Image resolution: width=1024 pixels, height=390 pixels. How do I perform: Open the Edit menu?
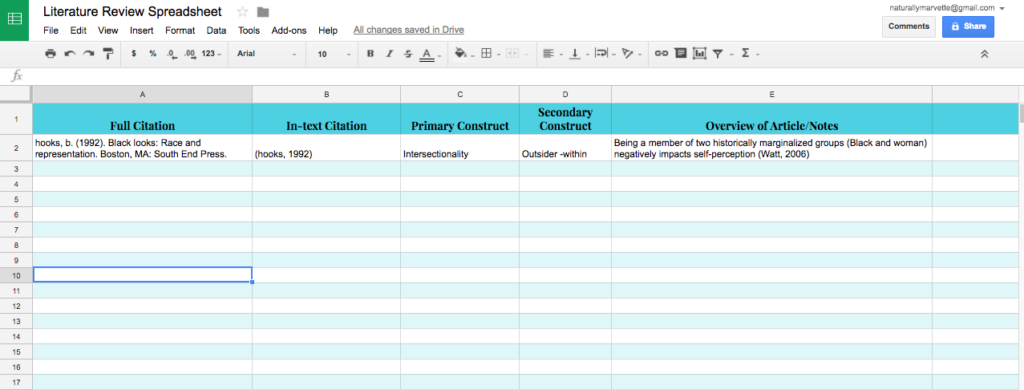click(78, 30)
